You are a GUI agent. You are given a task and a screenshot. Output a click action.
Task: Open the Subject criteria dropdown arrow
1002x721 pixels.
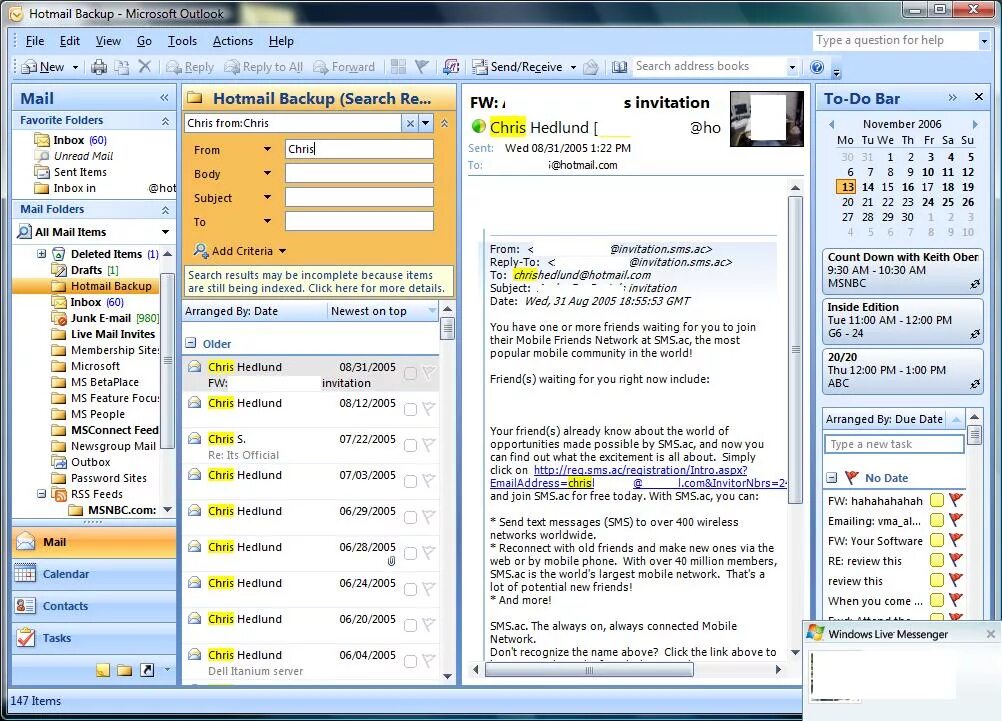[x=267, y=198]
